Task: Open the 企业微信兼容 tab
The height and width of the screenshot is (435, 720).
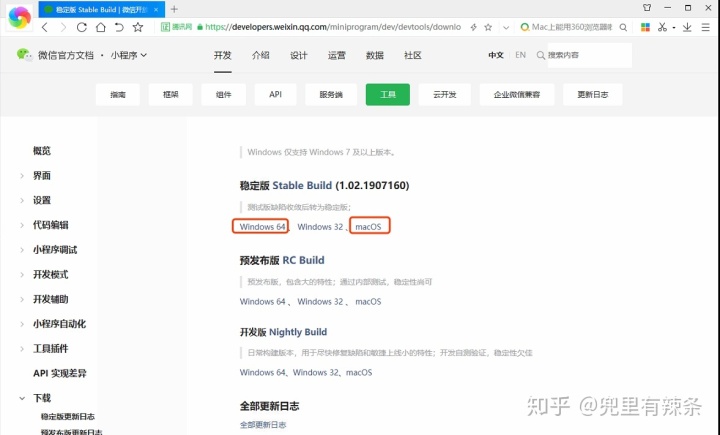Action: (x=517, y=95)
